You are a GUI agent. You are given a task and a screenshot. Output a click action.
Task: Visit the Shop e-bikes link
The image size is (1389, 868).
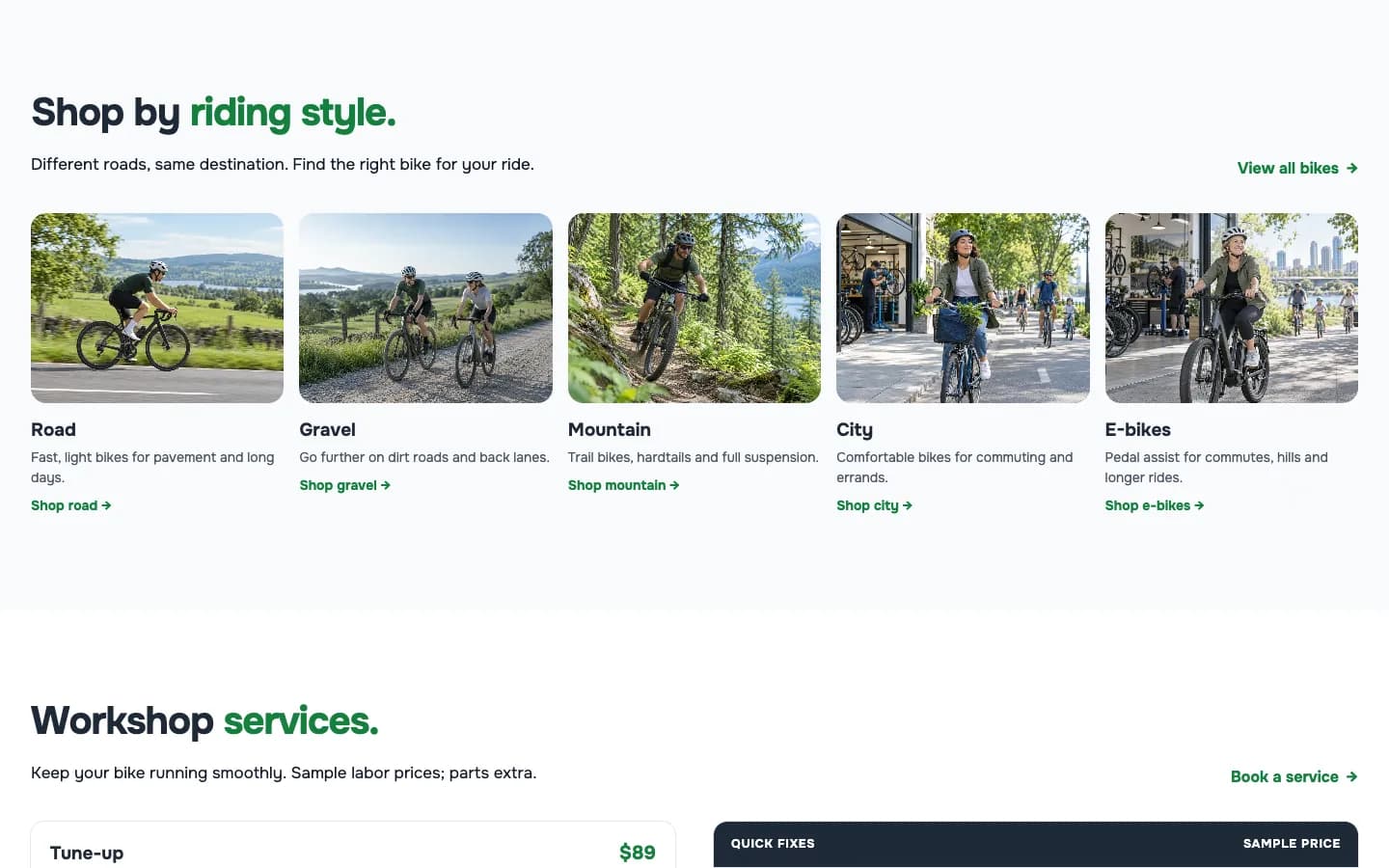[1155, 505]
